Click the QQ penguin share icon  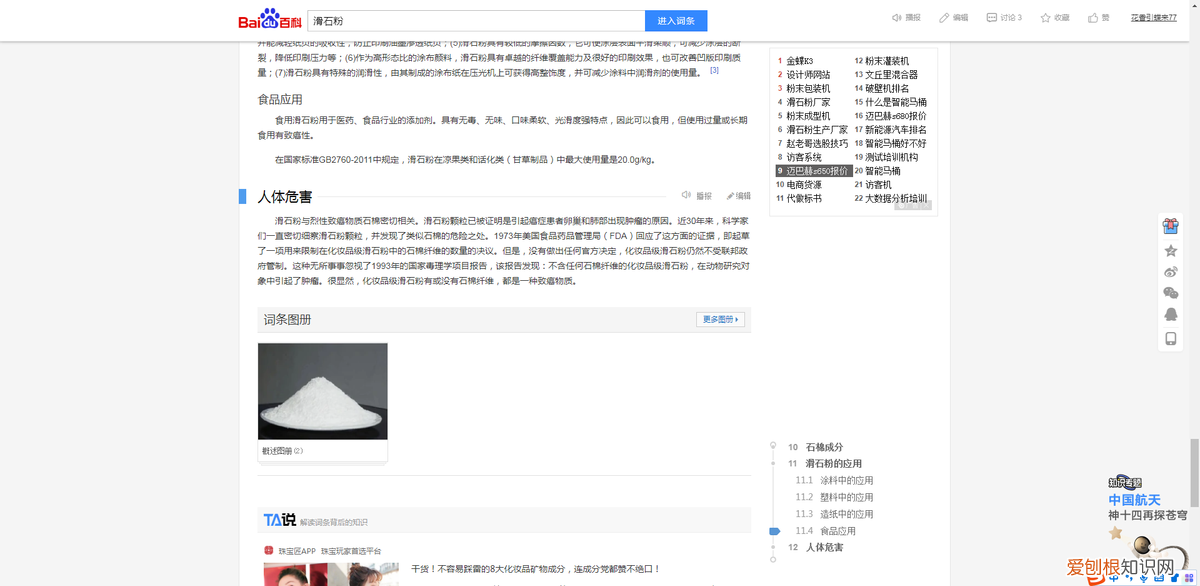[x=1171, y=314]
